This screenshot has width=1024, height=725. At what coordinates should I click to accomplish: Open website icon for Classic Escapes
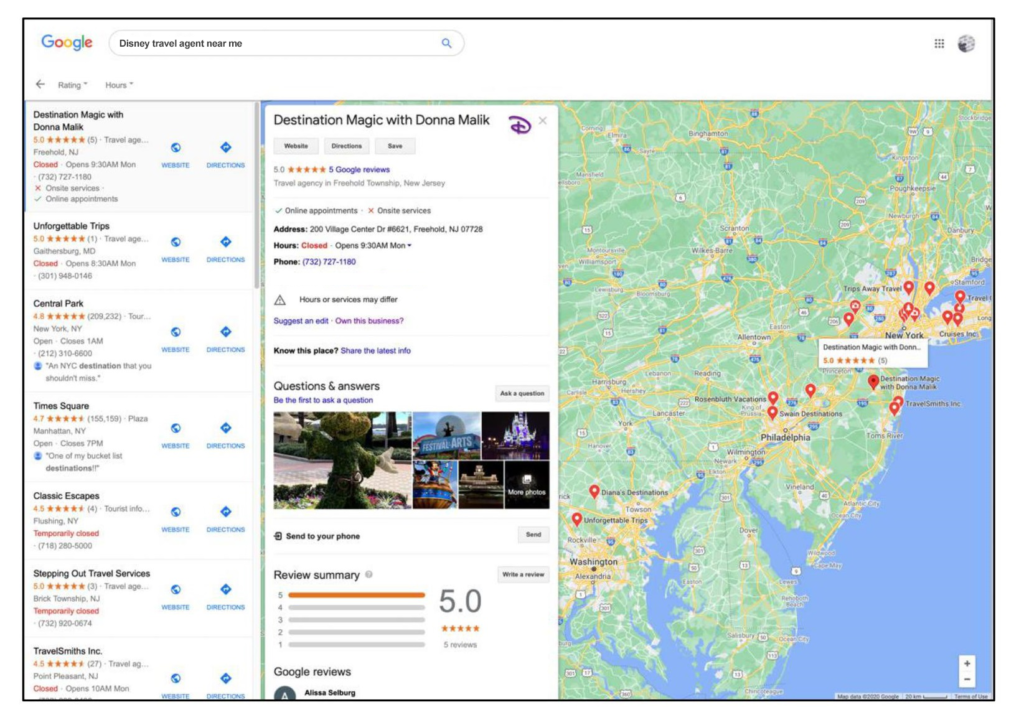point(176,512)
